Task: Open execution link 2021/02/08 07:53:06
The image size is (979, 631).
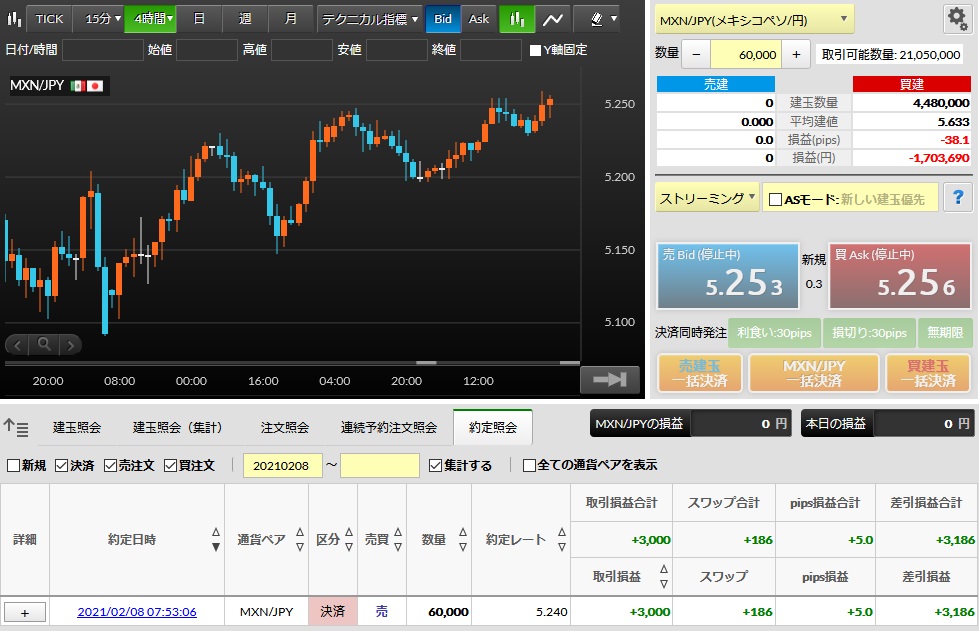Action: pyautogui.click(x=137, y=612)
